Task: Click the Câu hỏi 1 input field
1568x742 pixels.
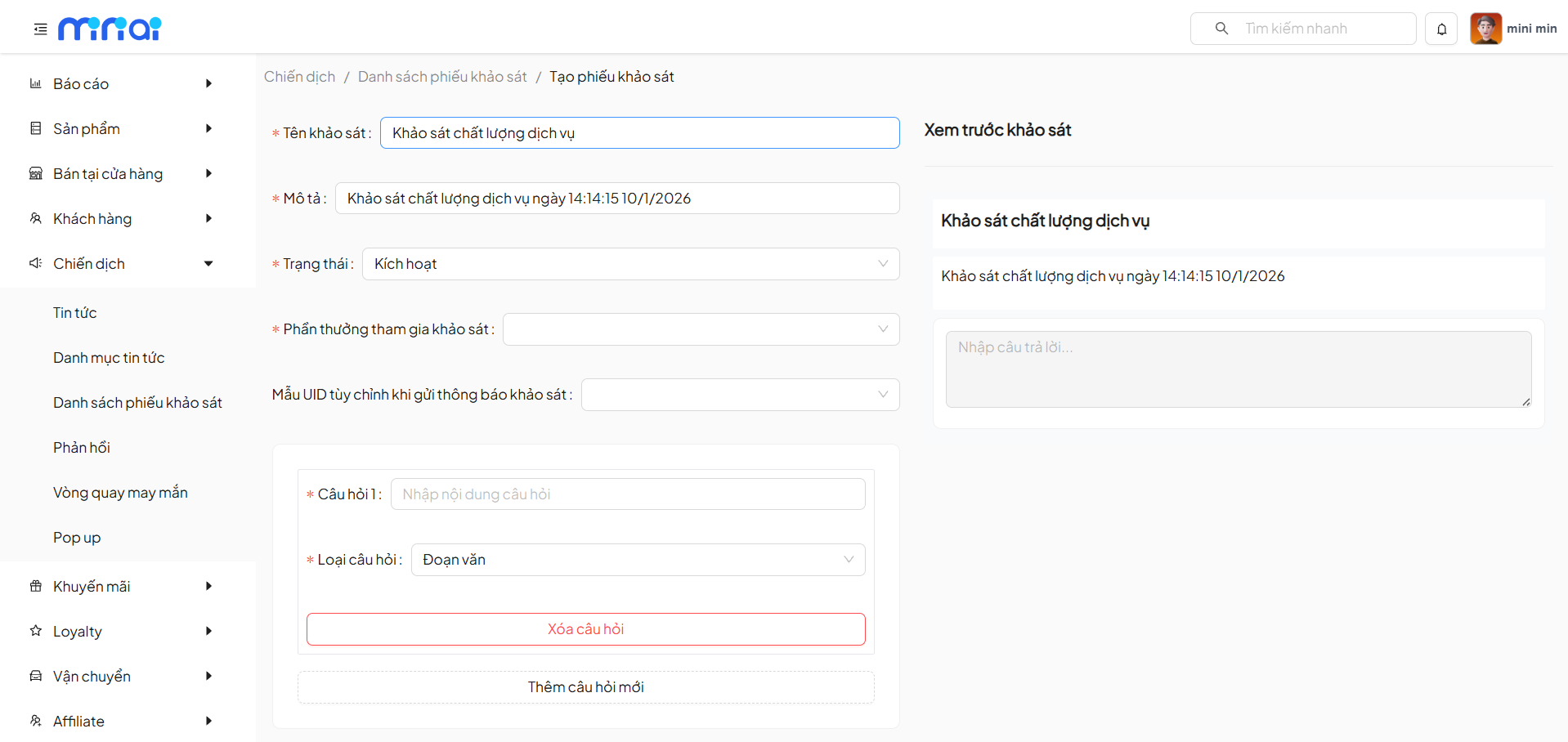Action: [x=627, y=494]
